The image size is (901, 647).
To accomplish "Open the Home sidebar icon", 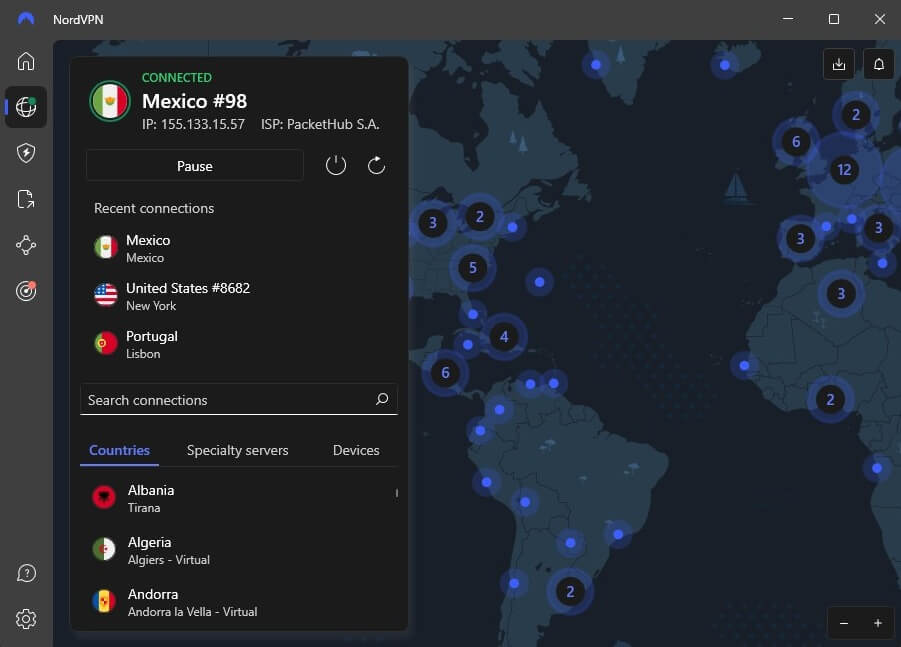I will (26, 61).
